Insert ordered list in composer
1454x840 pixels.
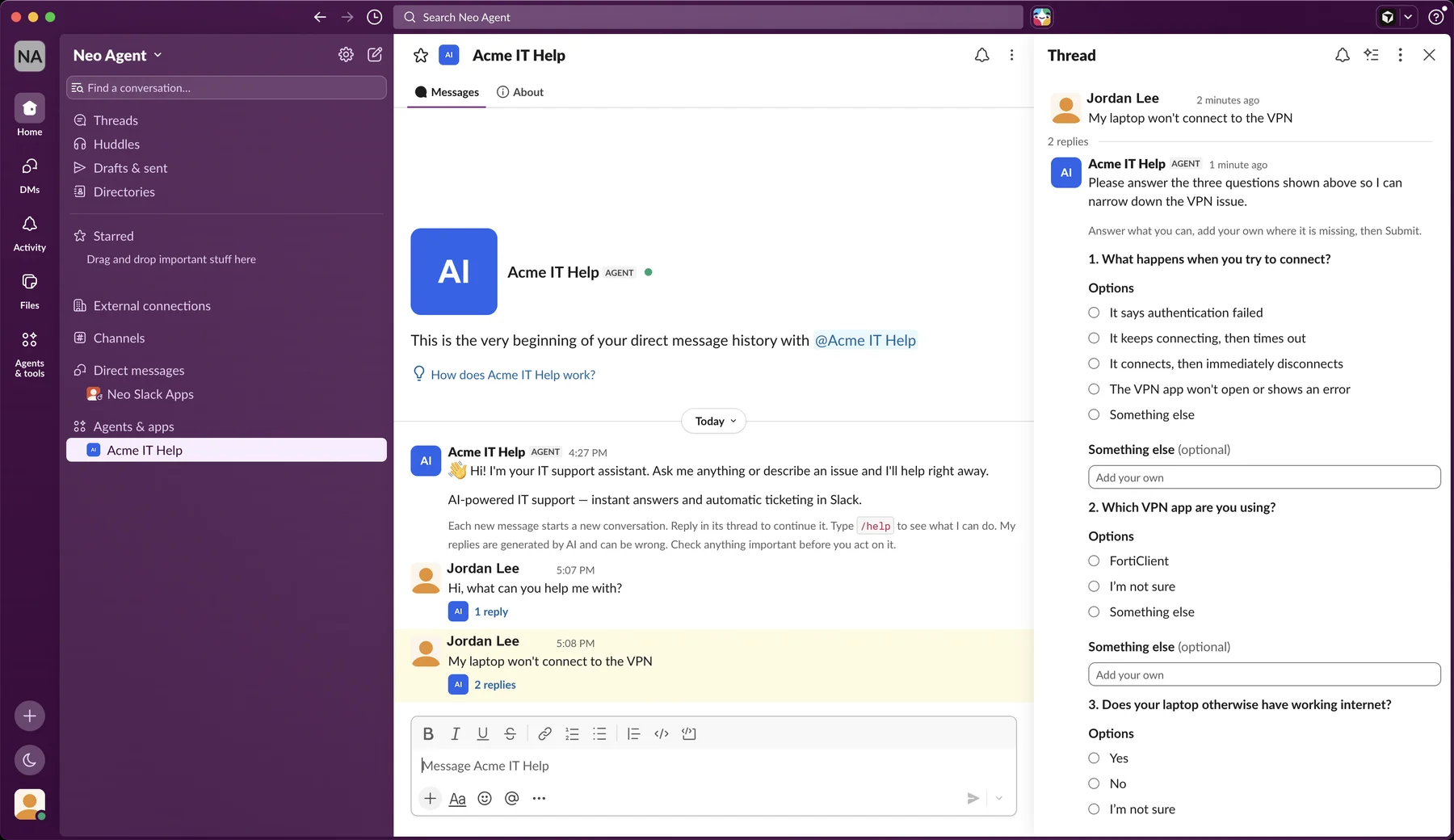tap(572, 733)
